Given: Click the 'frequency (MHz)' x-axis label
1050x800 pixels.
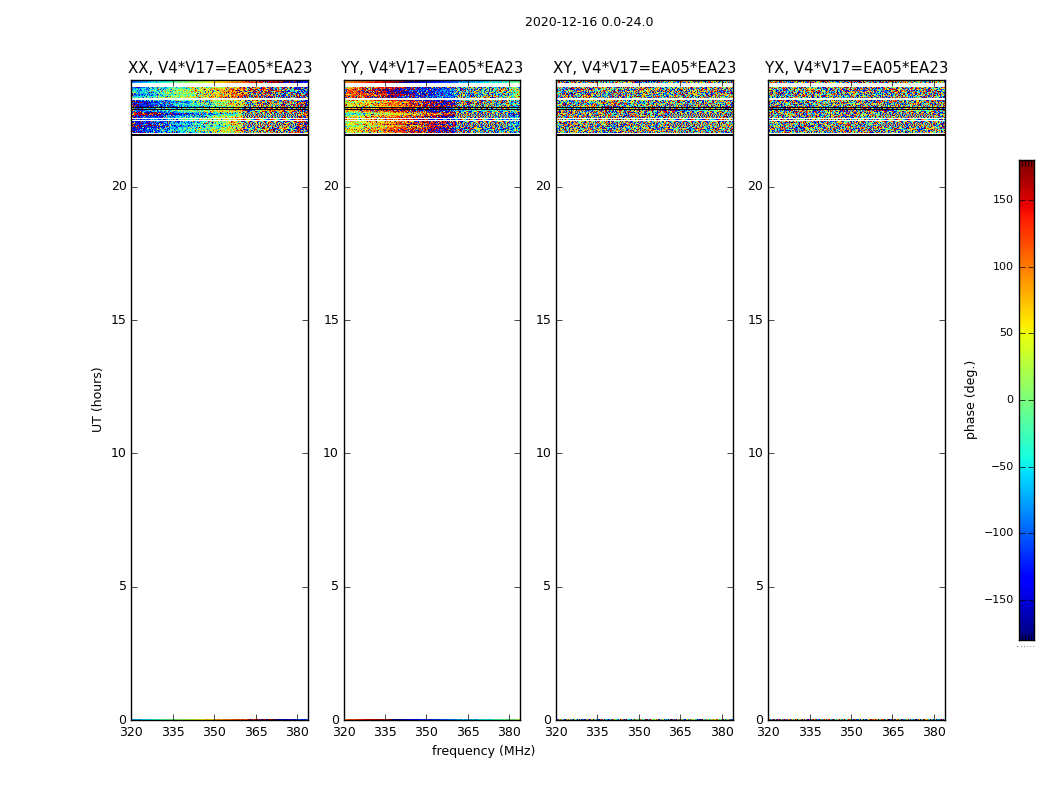Looking at the screenshot, I should click(483, 751).
